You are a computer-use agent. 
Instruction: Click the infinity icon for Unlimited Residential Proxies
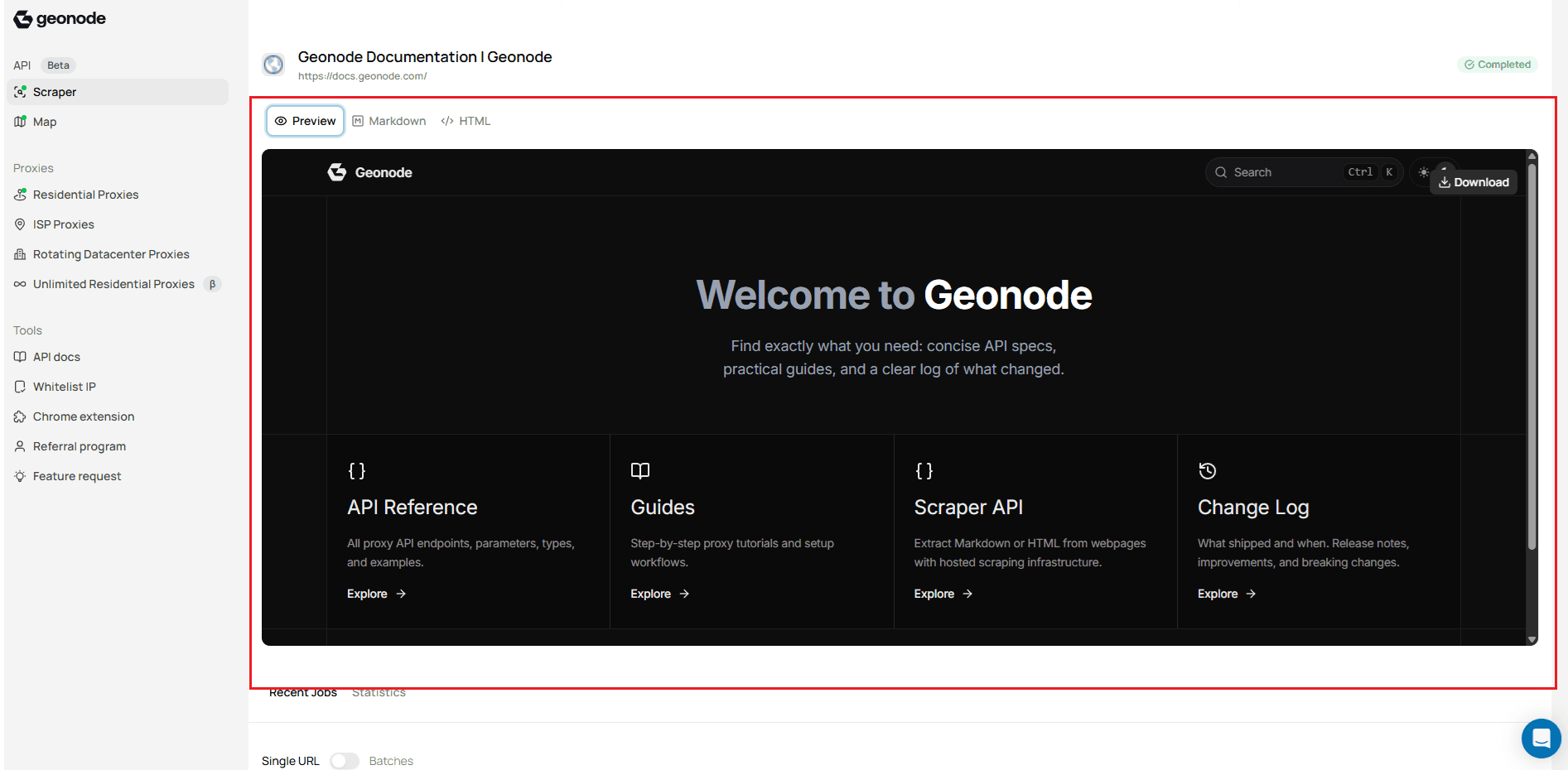tap(20, 284)
